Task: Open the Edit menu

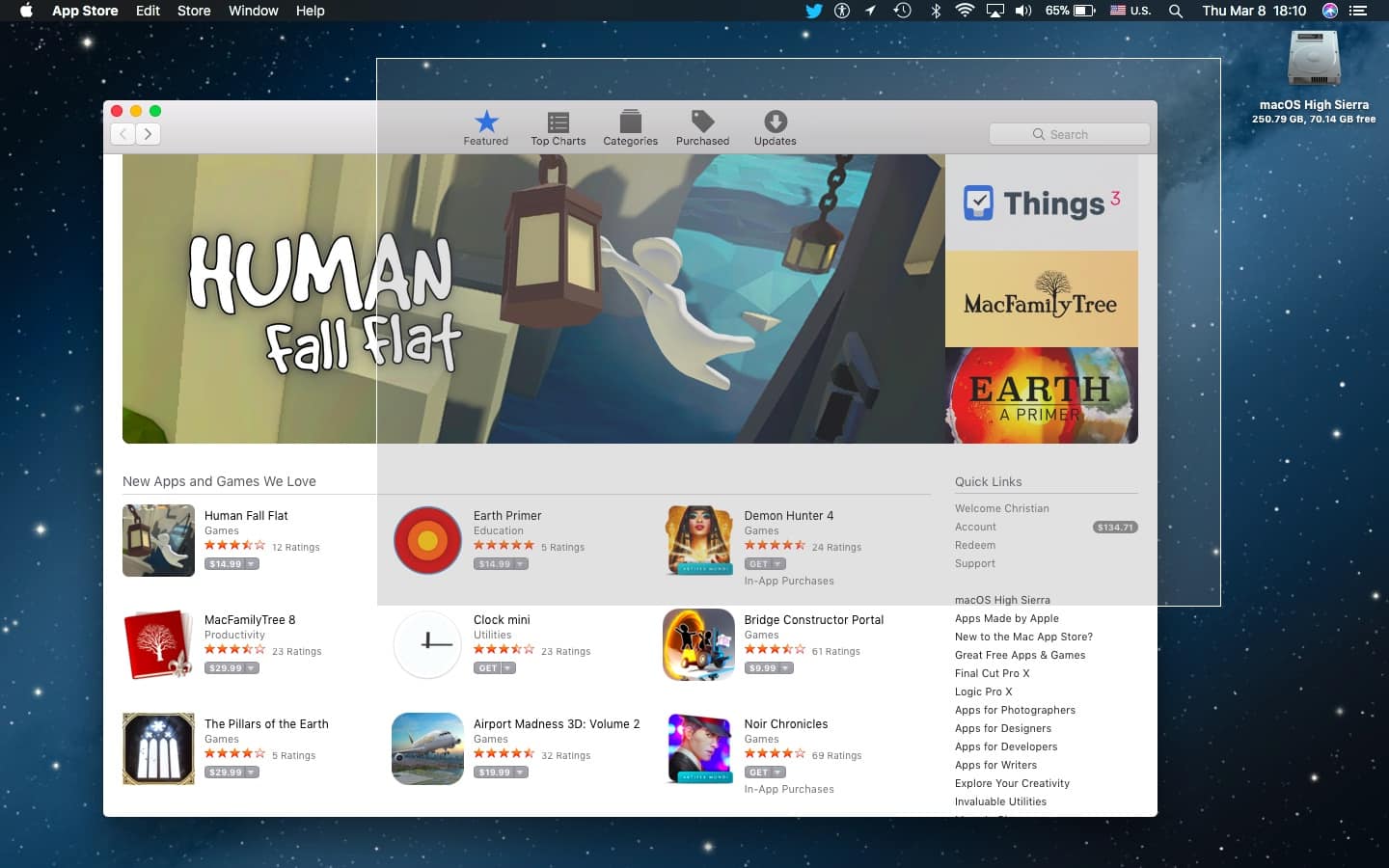Action: [x=148, y=11]
